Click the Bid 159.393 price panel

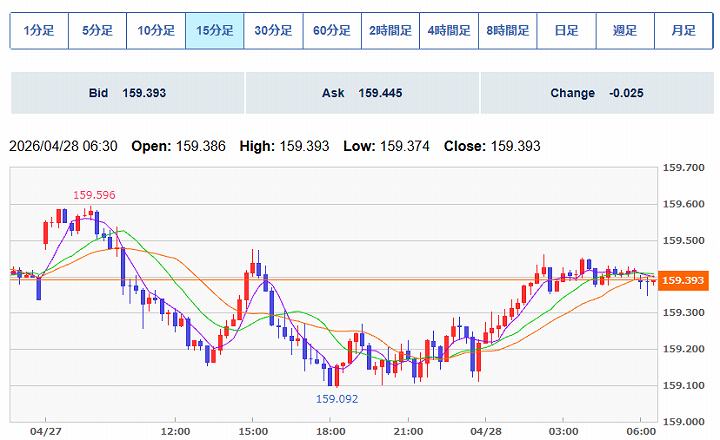[x=127, y=93]
